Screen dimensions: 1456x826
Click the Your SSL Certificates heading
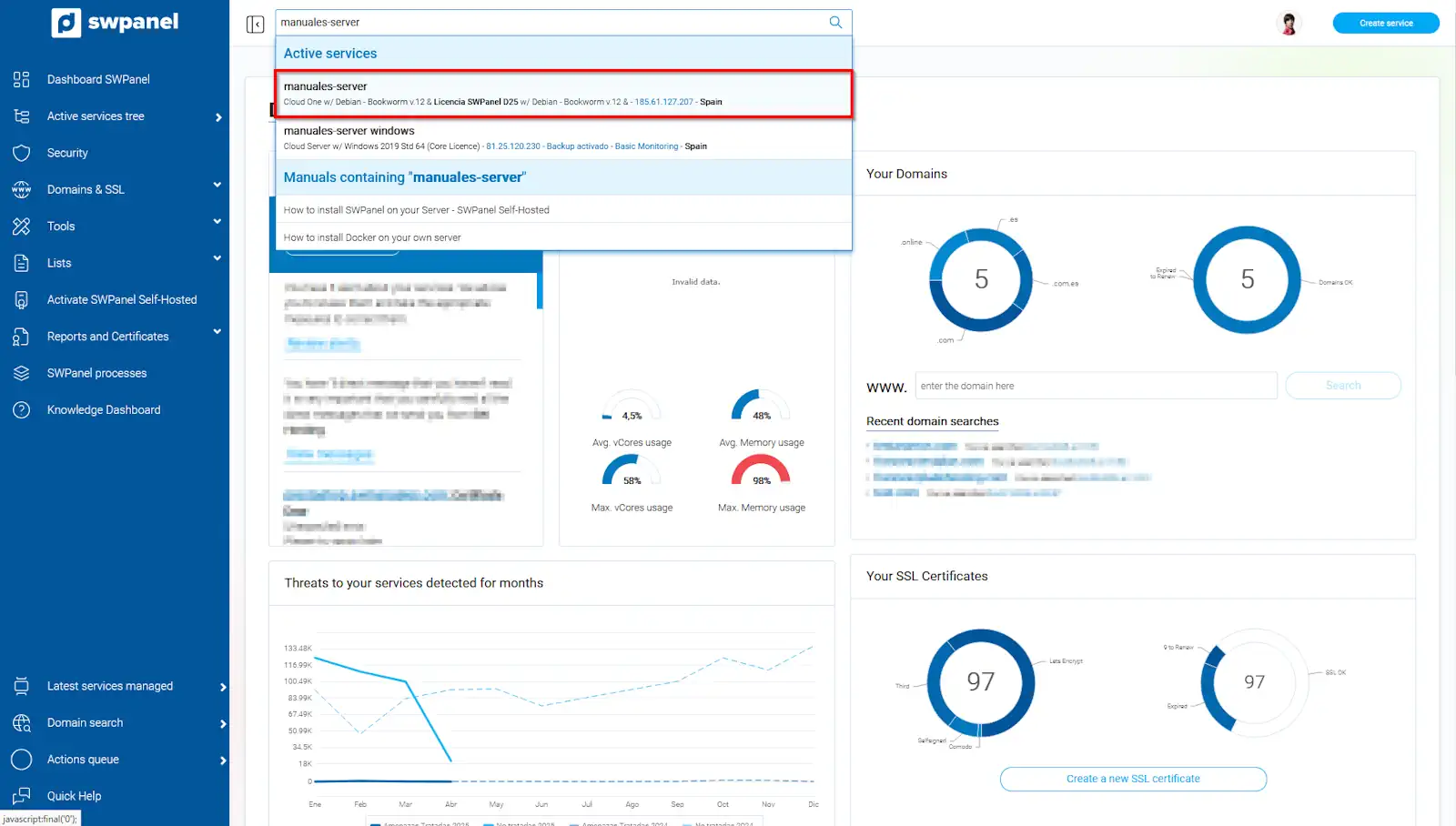pyautogui.click(x=926, y=576)
